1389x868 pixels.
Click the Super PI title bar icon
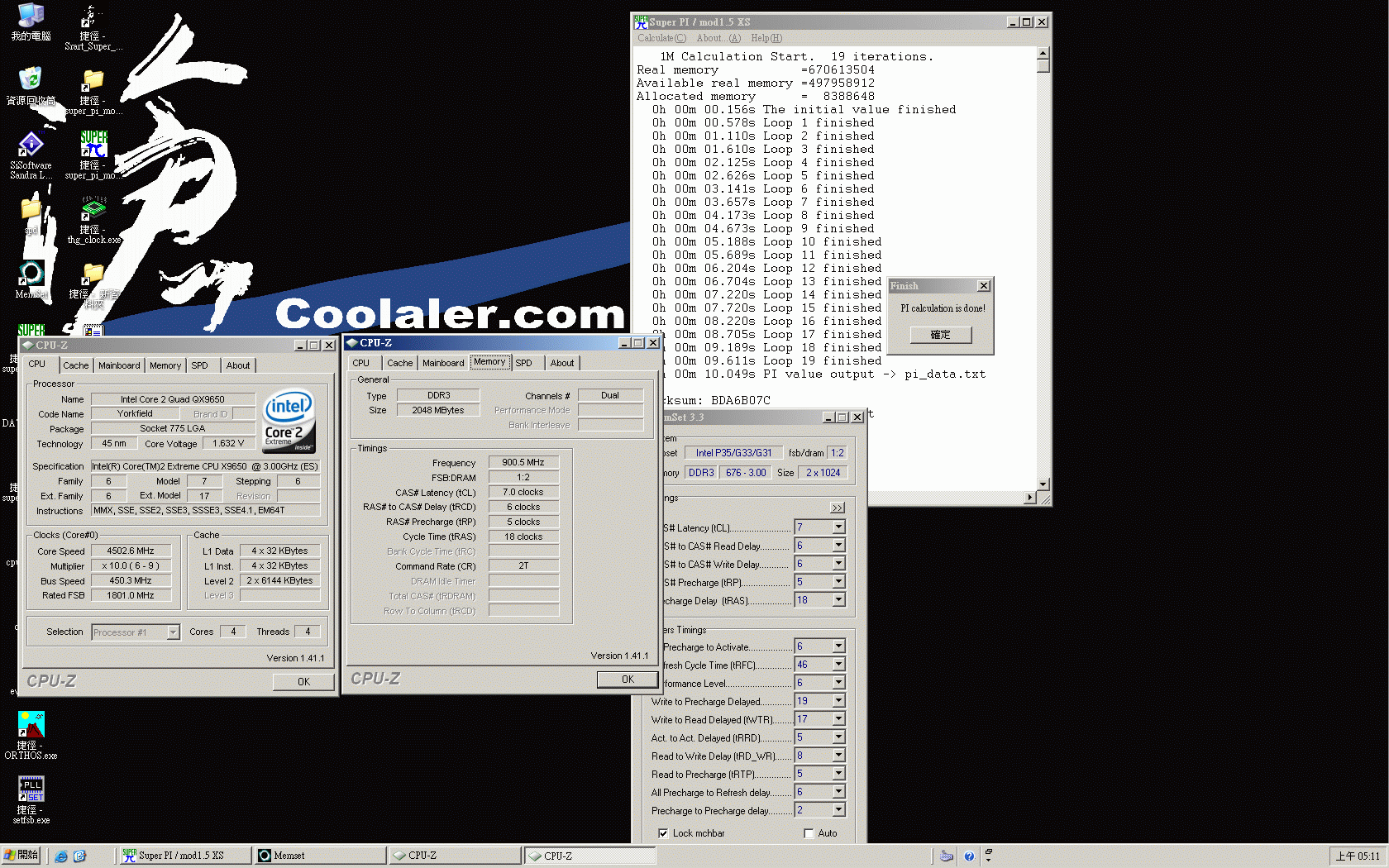pos(641,22)
